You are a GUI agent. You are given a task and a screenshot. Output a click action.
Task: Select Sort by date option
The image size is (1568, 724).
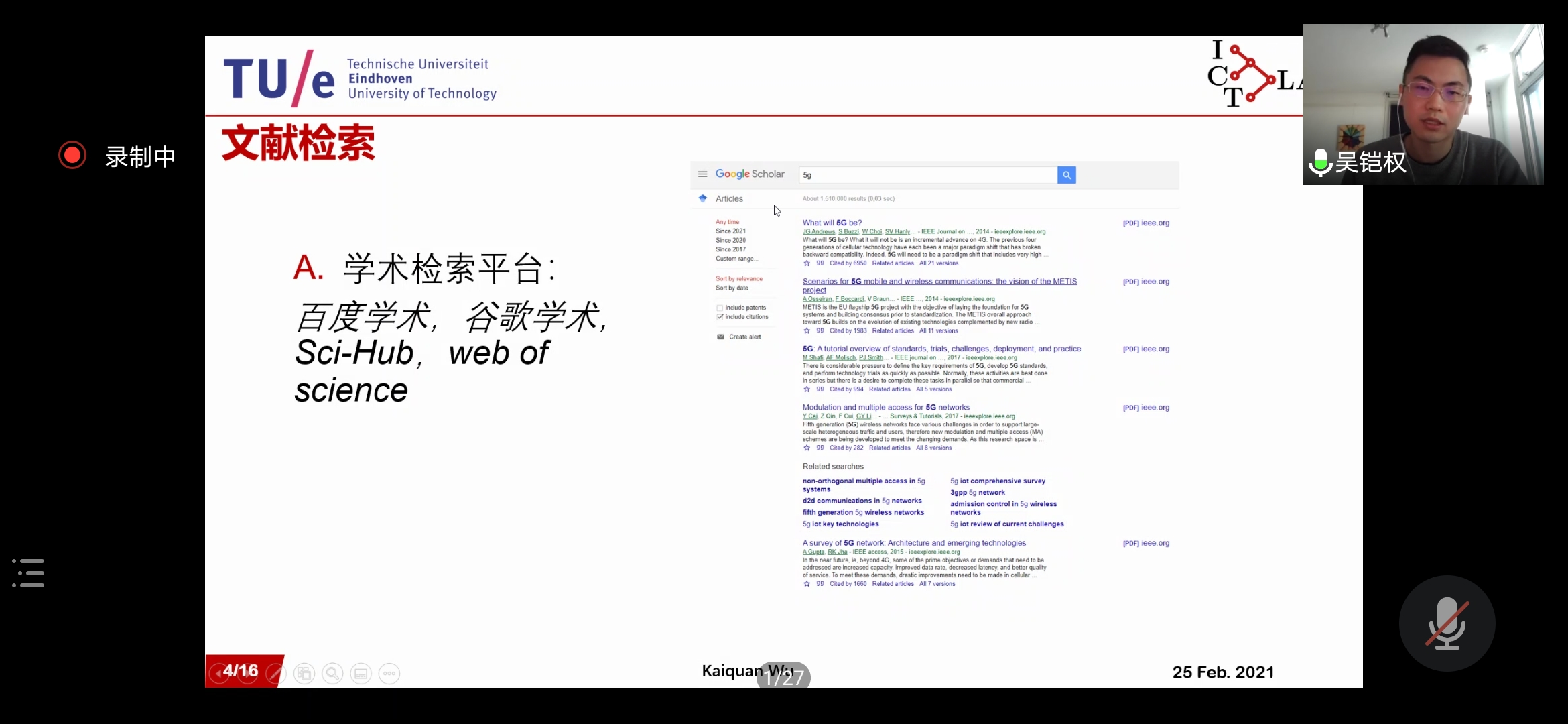(x=732, y=288)
